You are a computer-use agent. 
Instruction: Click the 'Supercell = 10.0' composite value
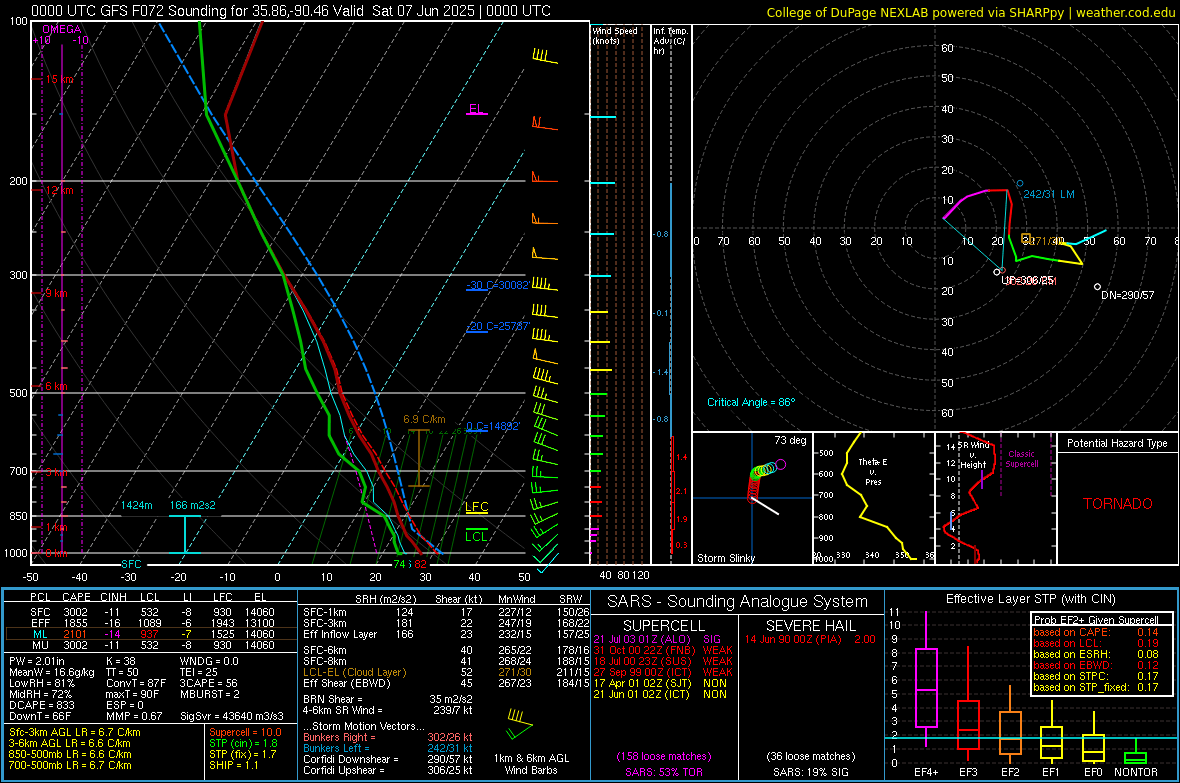tap(245, 732)
